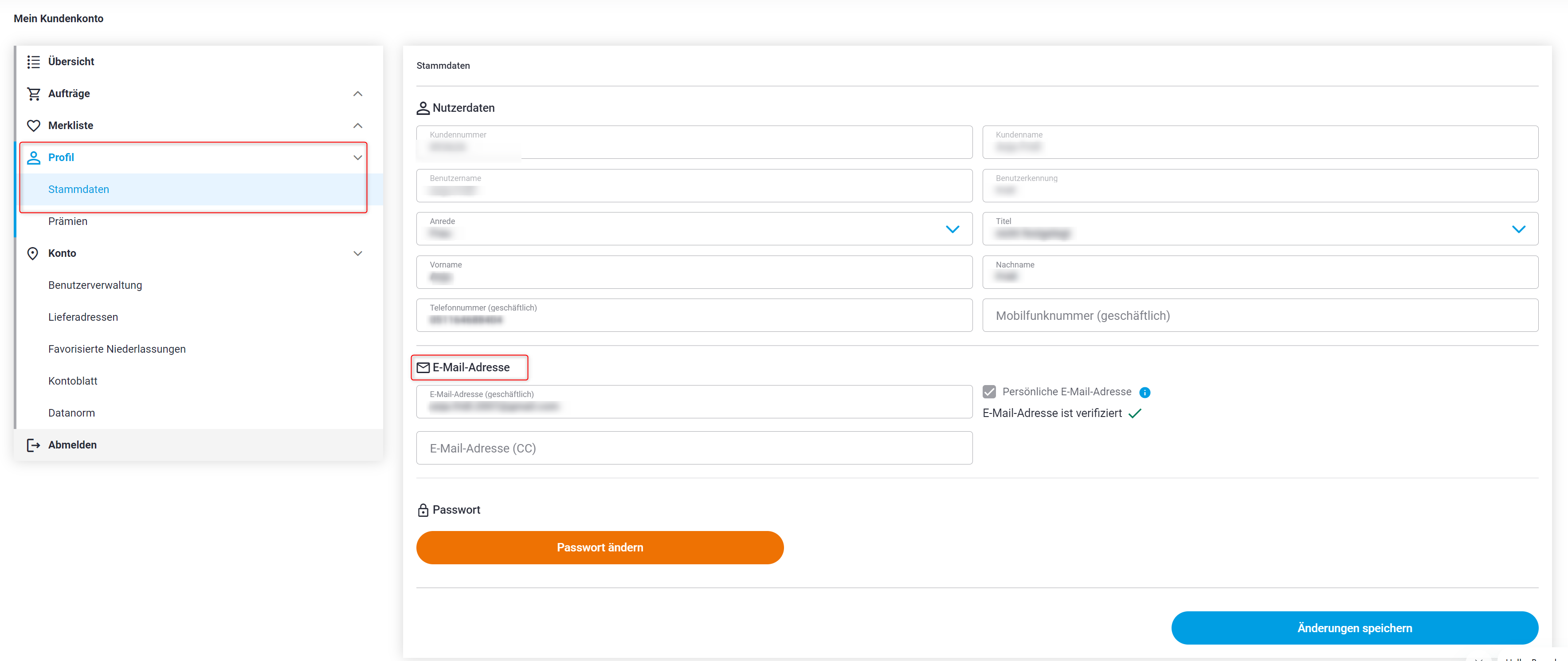
Task: Click the Konto menu label
Action: pyautogui.click(x=62, y=253)
